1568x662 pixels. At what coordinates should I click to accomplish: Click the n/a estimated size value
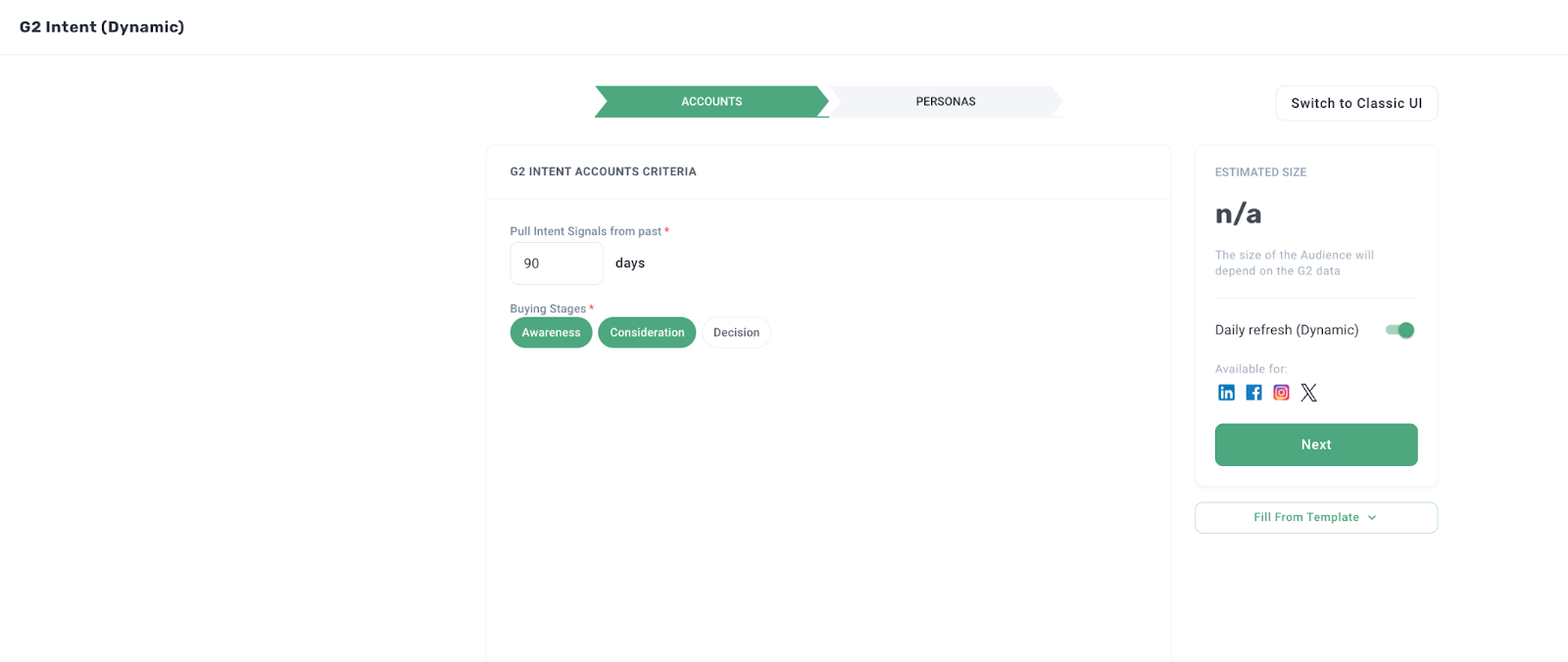click(1238, 213)
